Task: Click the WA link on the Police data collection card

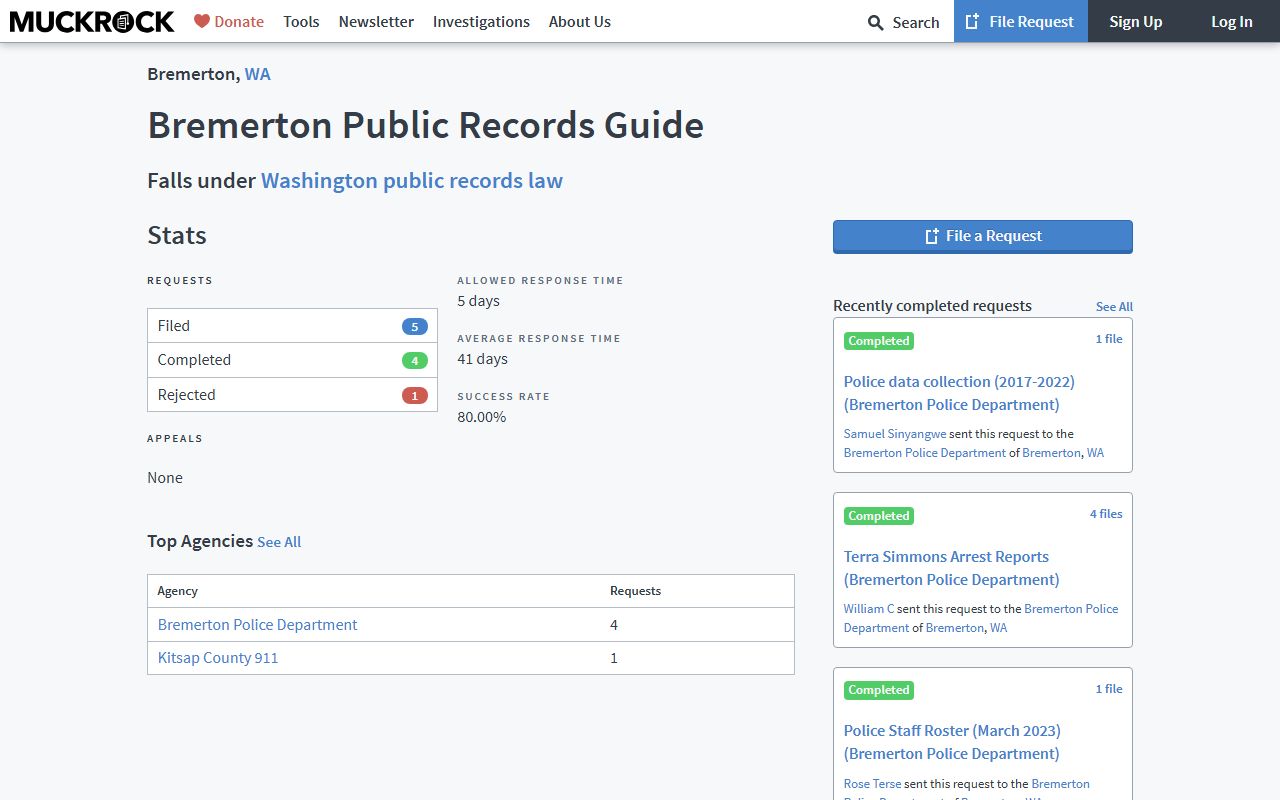Action: [1095, 453]
